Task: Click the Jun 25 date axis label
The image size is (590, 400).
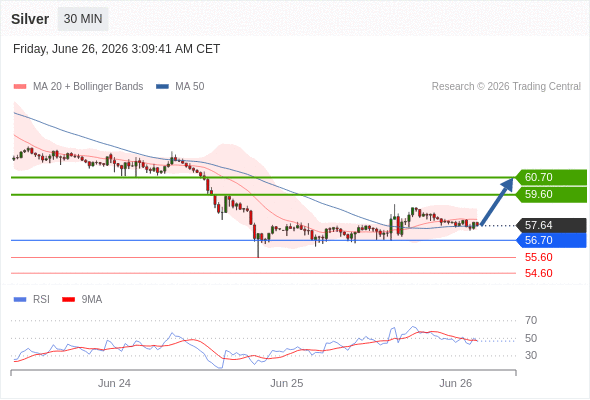Action: click(x=286, y=383)
